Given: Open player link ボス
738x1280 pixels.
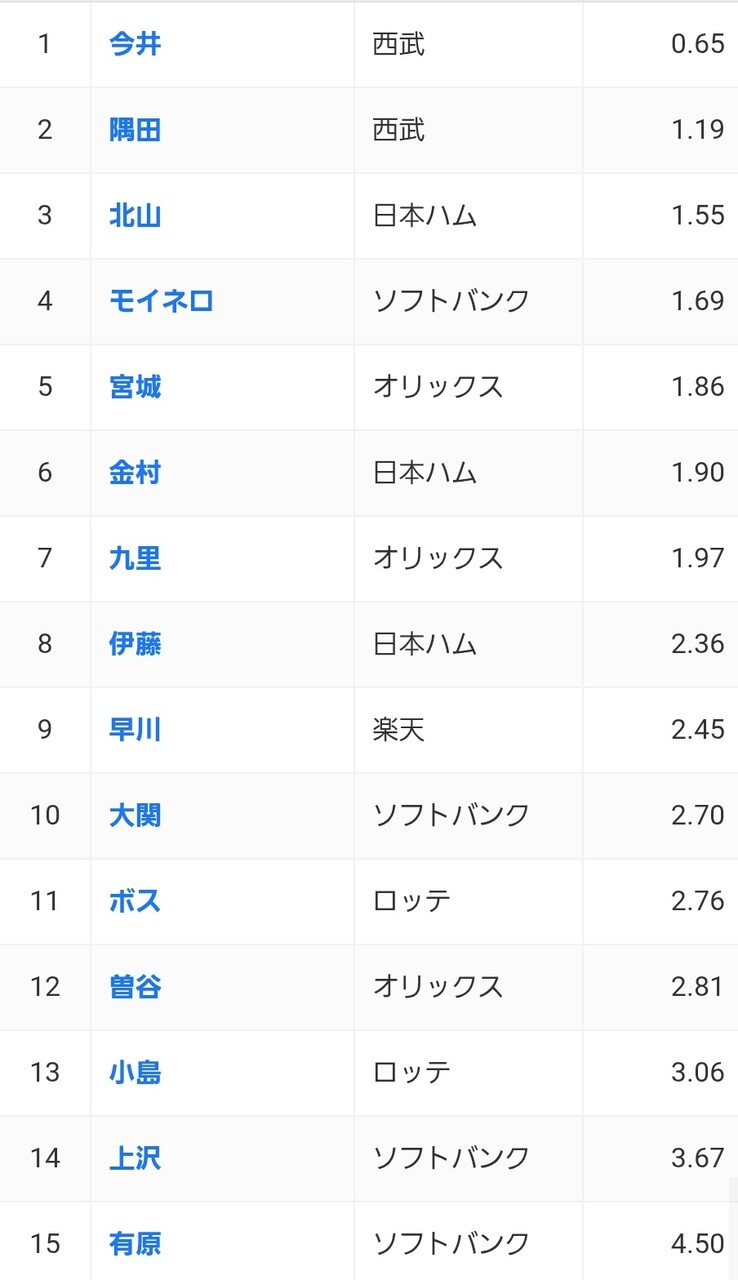Looking at the screenshot, I should (135, 901).
